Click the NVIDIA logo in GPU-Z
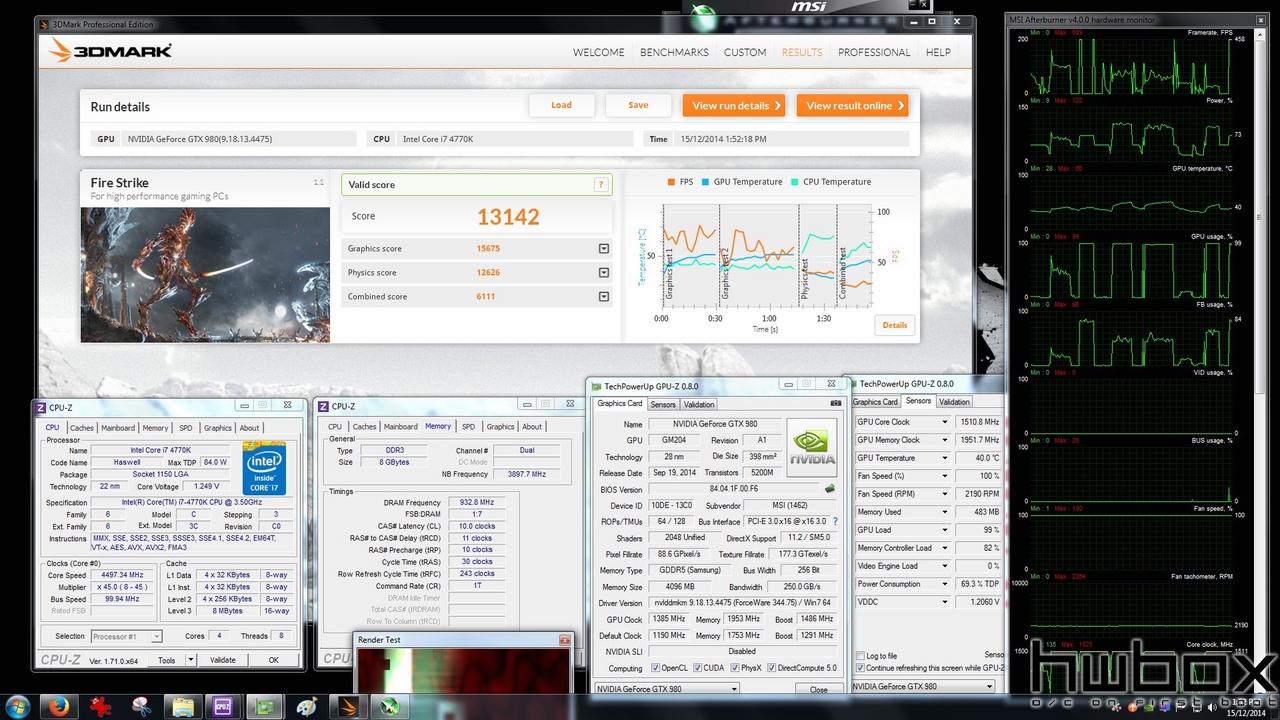This screenshot has height=720, width=1280. pyautogui.click(x=812, y=446)
